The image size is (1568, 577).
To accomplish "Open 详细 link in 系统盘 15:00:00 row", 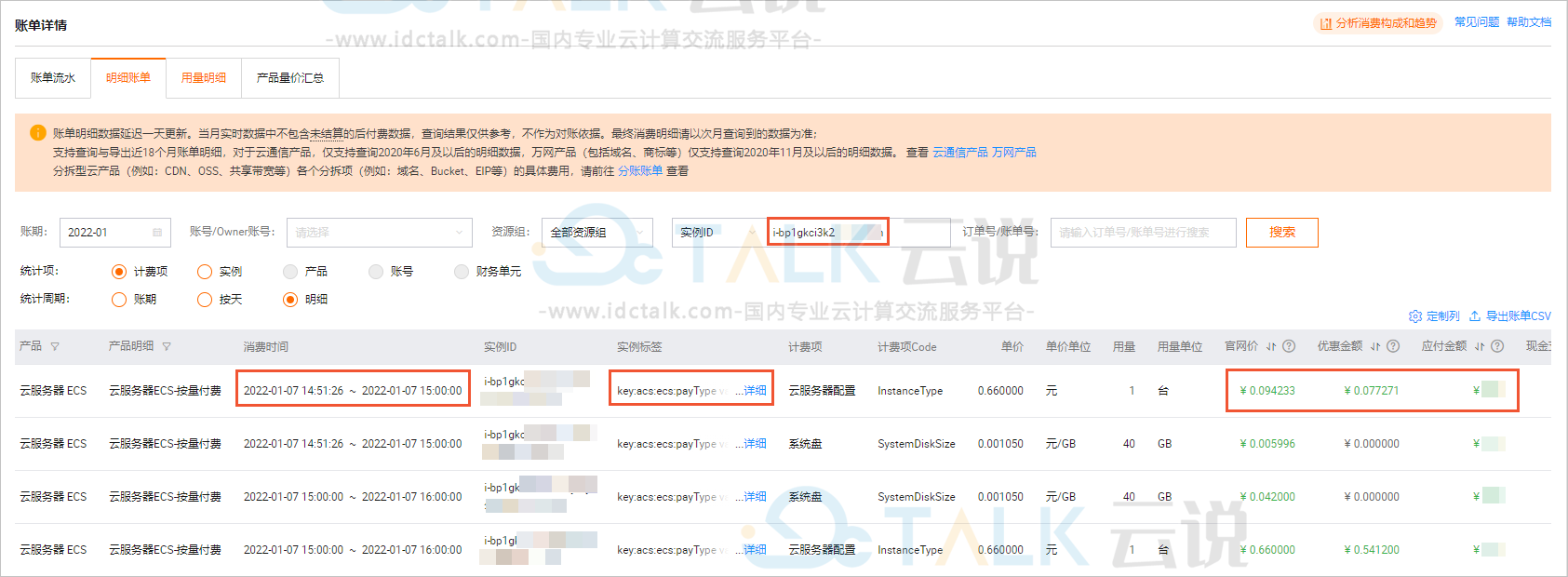I will 756,497.
